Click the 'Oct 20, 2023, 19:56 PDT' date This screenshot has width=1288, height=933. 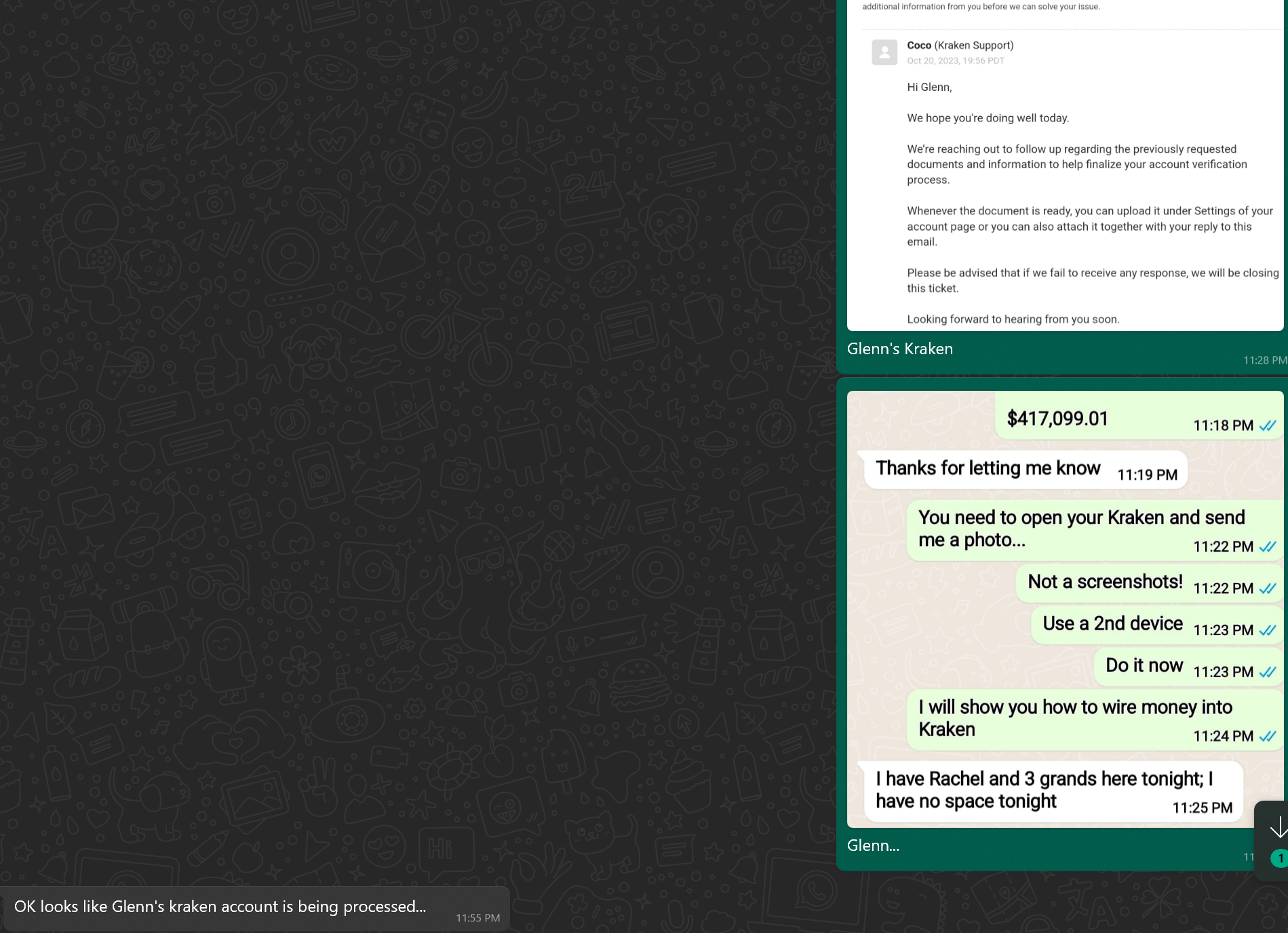click(956, 61)
